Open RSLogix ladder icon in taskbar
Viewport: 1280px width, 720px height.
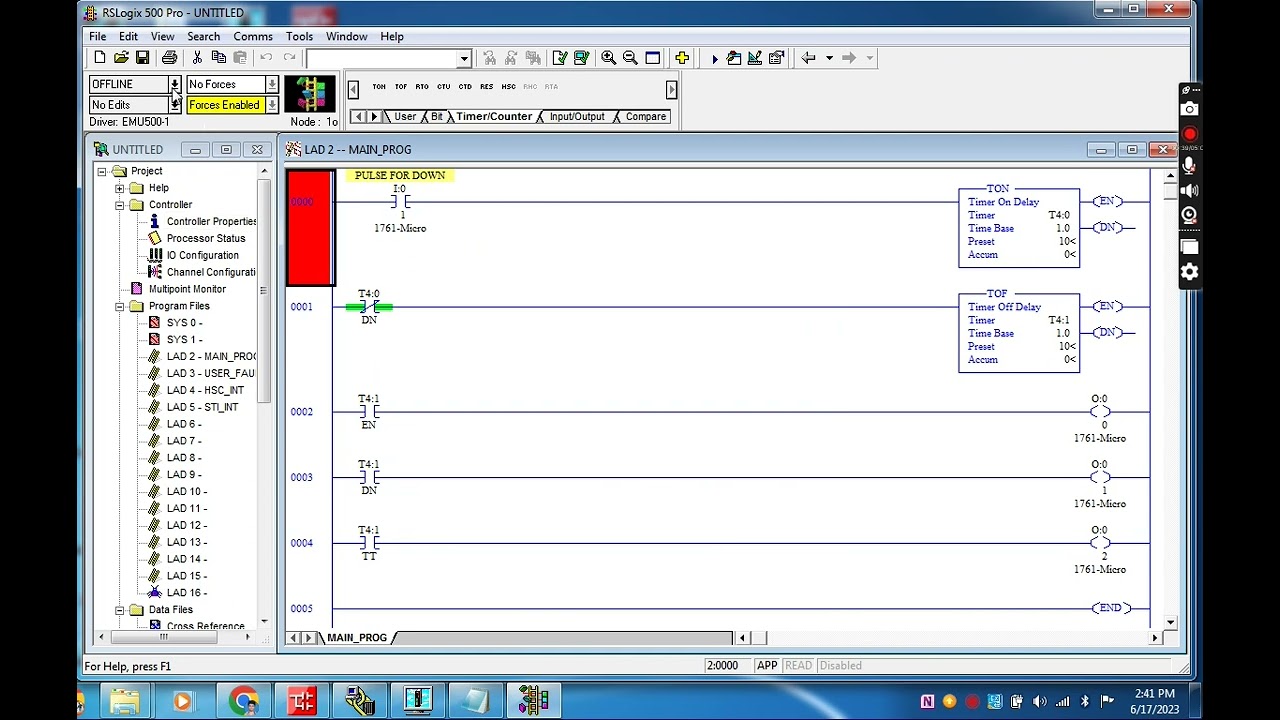tap(533, 701)
